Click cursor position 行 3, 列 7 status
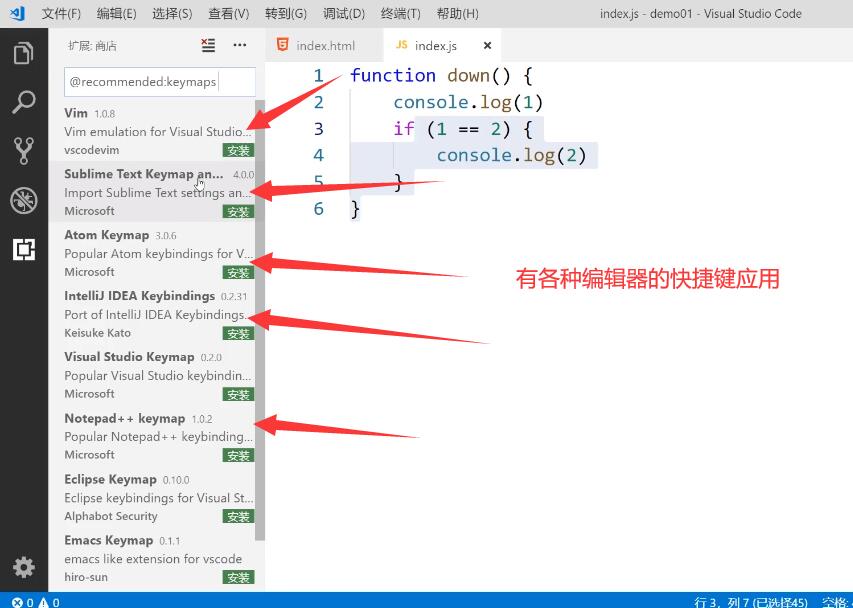The height and width of the screenshot is (608, 853). (751, 602)
